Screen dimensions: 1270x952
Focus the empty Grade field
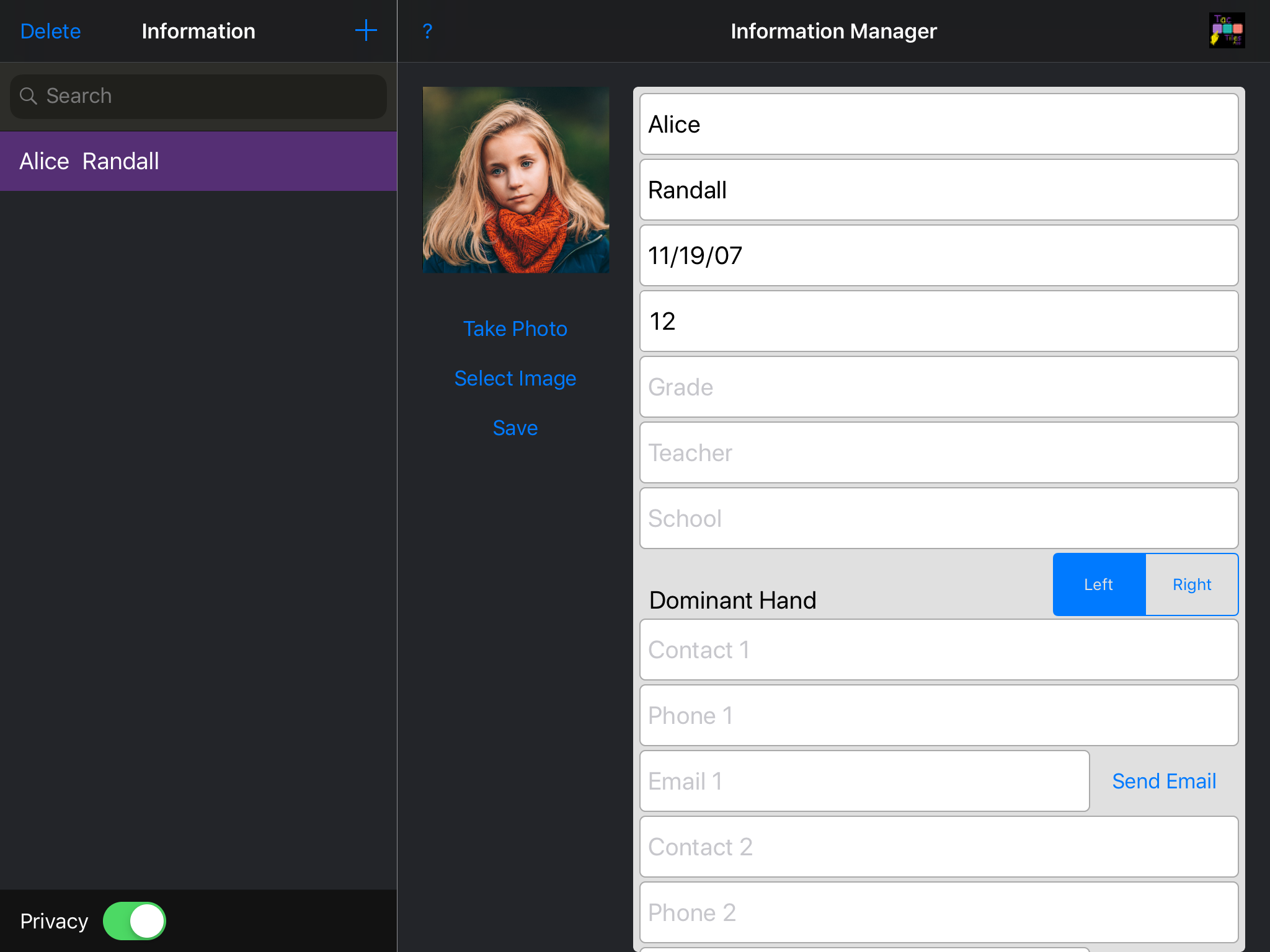938,387
